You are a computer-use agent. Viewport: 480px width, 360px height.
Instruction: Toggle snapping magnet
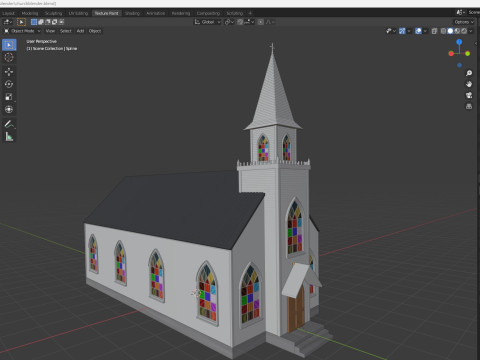[x=240, y=22]
